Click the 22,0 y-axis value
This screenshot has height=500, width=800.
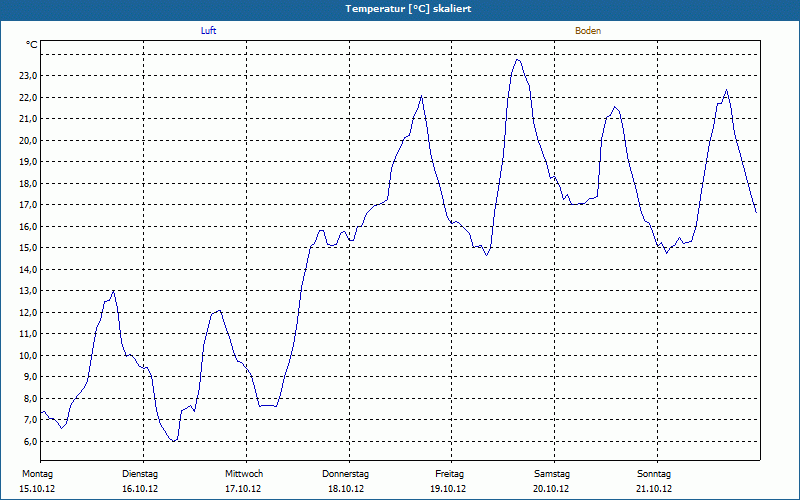[x=28, y=97]
